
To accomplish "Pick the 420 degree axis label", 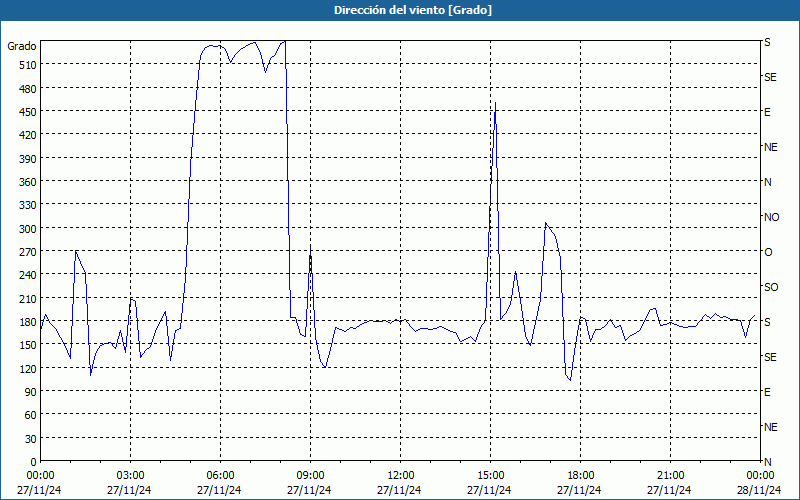I will [28, 135].
